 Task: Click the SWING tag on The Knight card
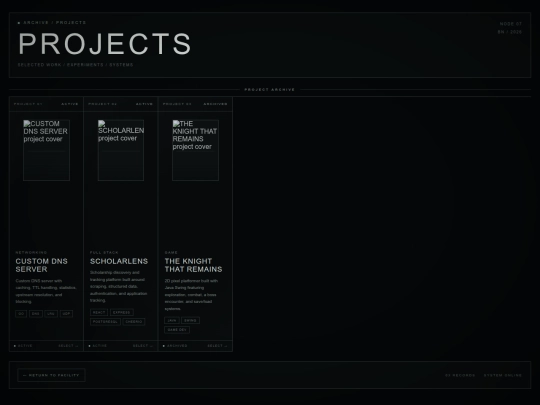(x=190, y=320)
